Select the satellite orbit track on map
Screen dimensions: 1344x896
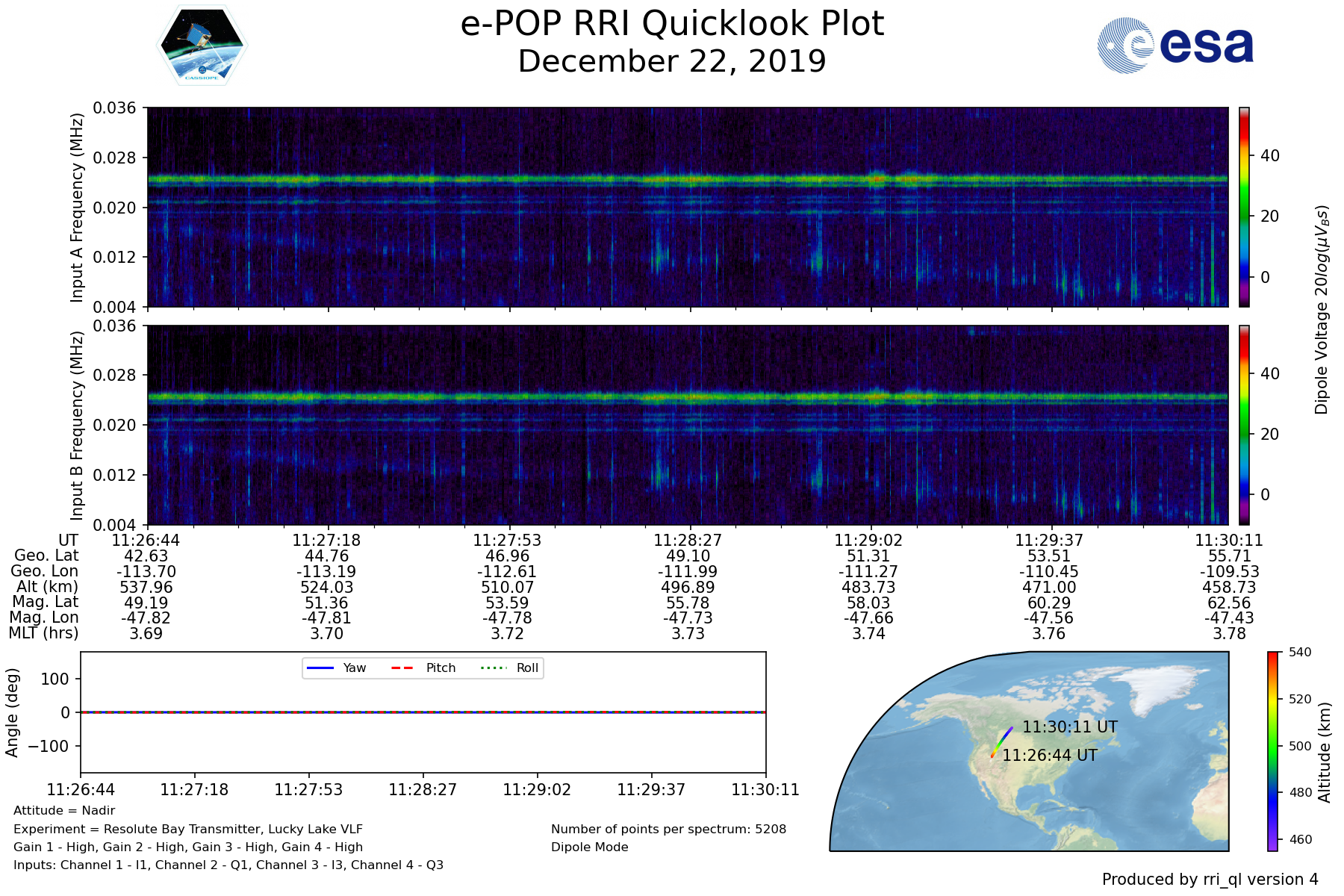tap(1001, 742)
